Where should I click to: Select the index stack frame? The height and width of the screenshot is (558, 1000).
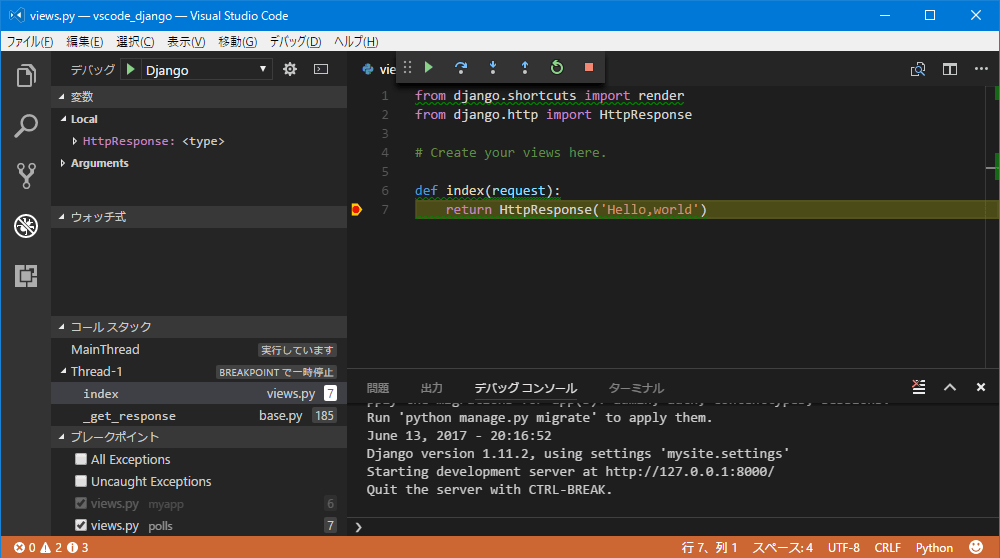click(199, 393)
